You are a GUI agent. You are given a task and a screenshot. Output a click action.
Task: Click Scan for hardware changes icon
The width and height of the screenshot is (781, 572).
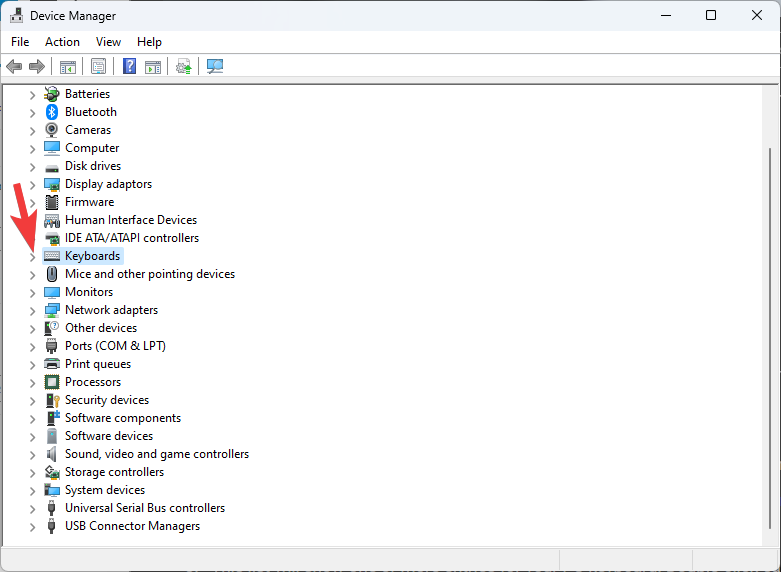coord(215,66)
